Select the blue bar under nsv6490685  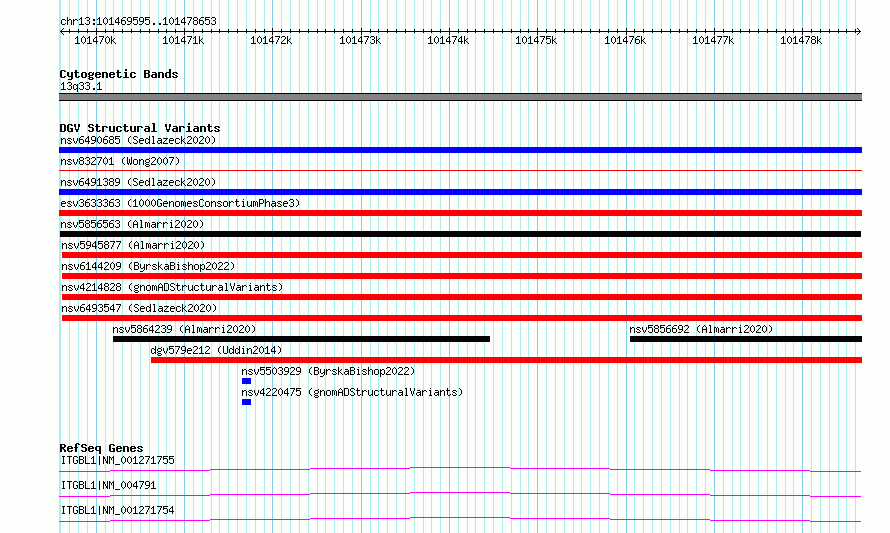point(460,150)
